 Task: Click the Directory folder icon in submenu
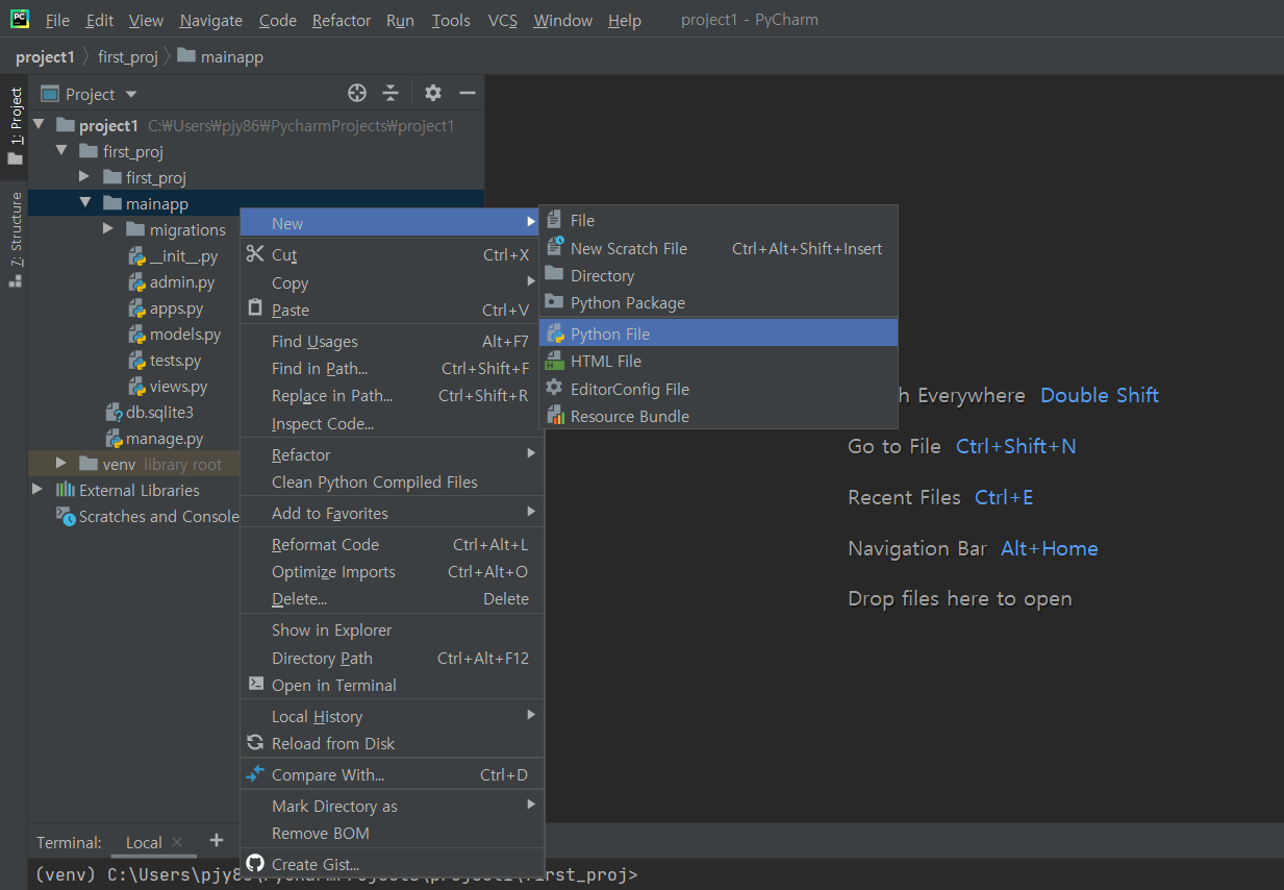[554, 274]
